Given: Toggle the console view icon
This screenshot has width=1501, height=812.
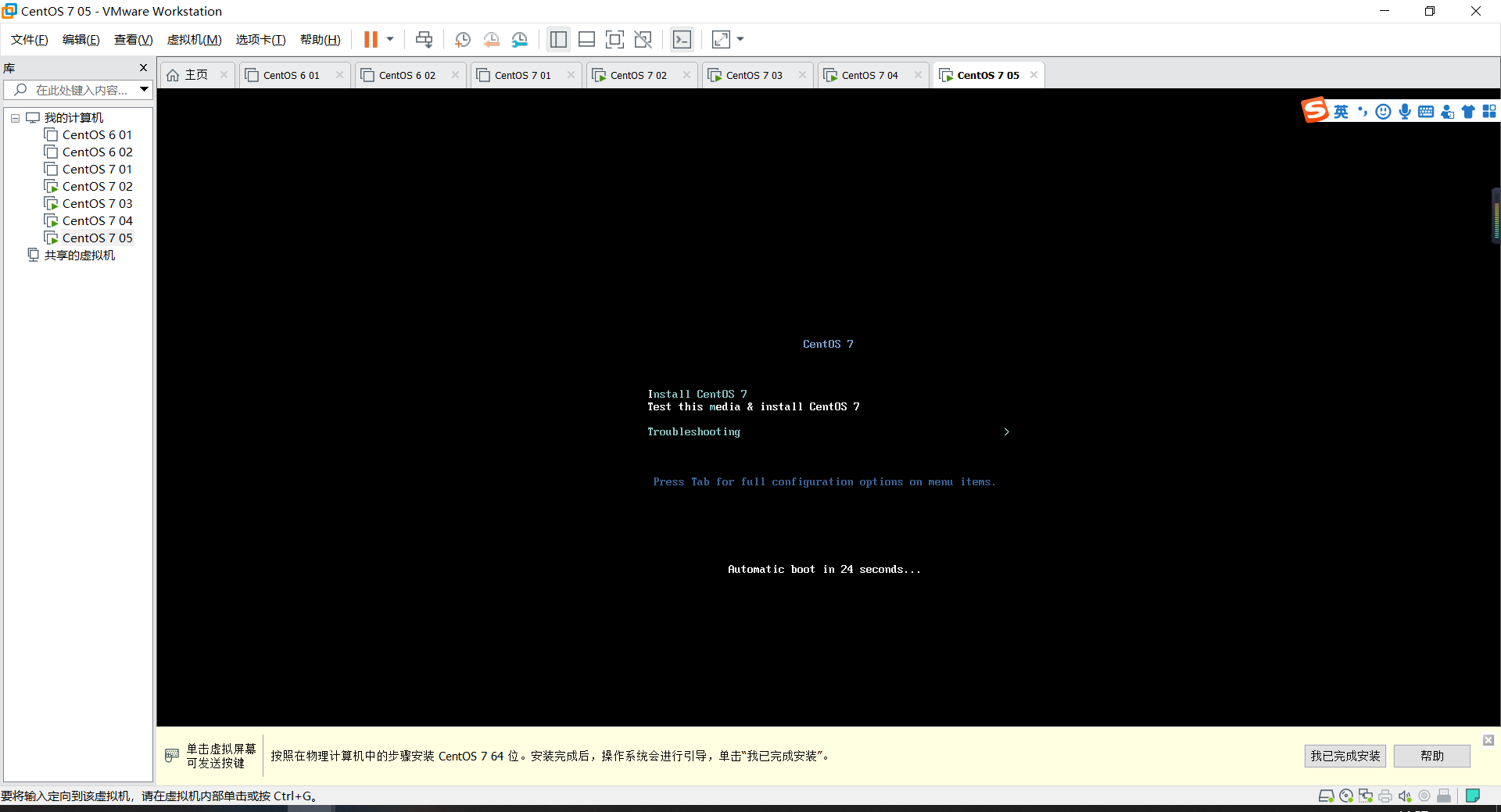Looking at the screenshot, I should coord(682,39).
